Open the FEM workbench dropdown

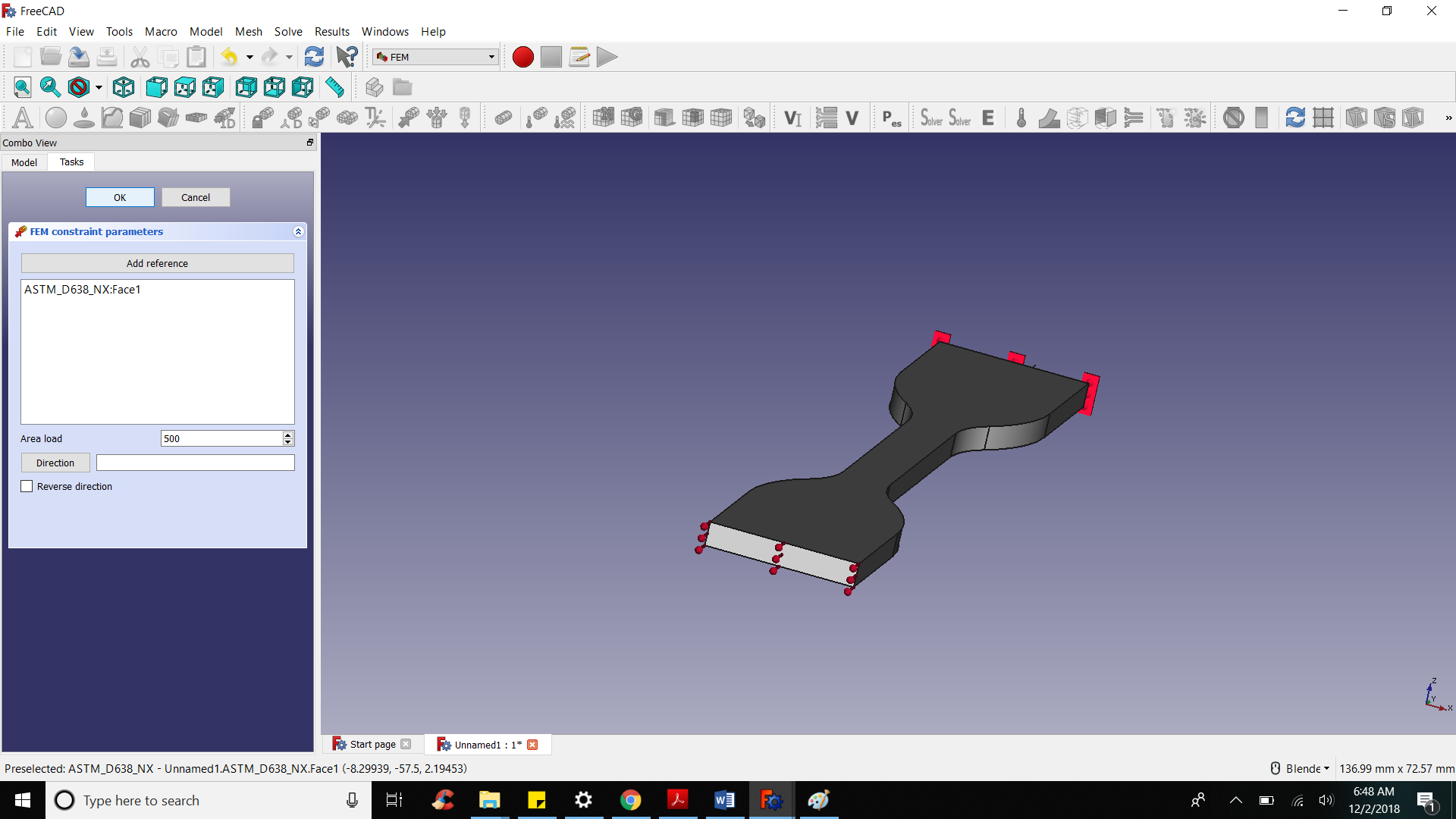[435, 57]
